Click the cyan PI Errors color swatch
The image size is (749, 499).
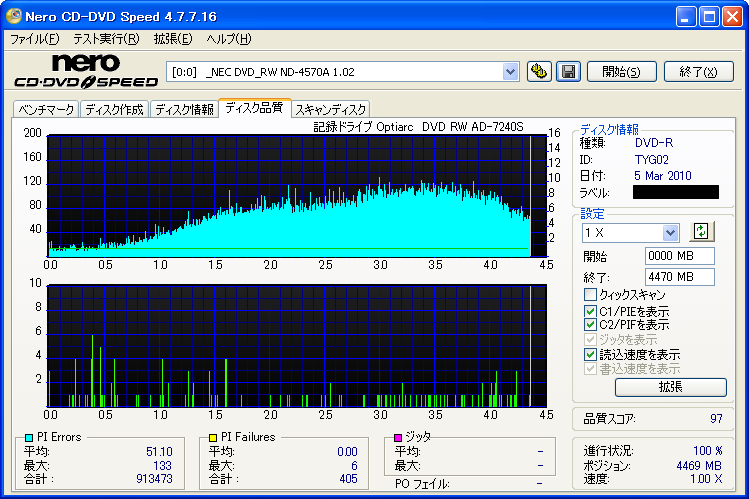(29, 437)
